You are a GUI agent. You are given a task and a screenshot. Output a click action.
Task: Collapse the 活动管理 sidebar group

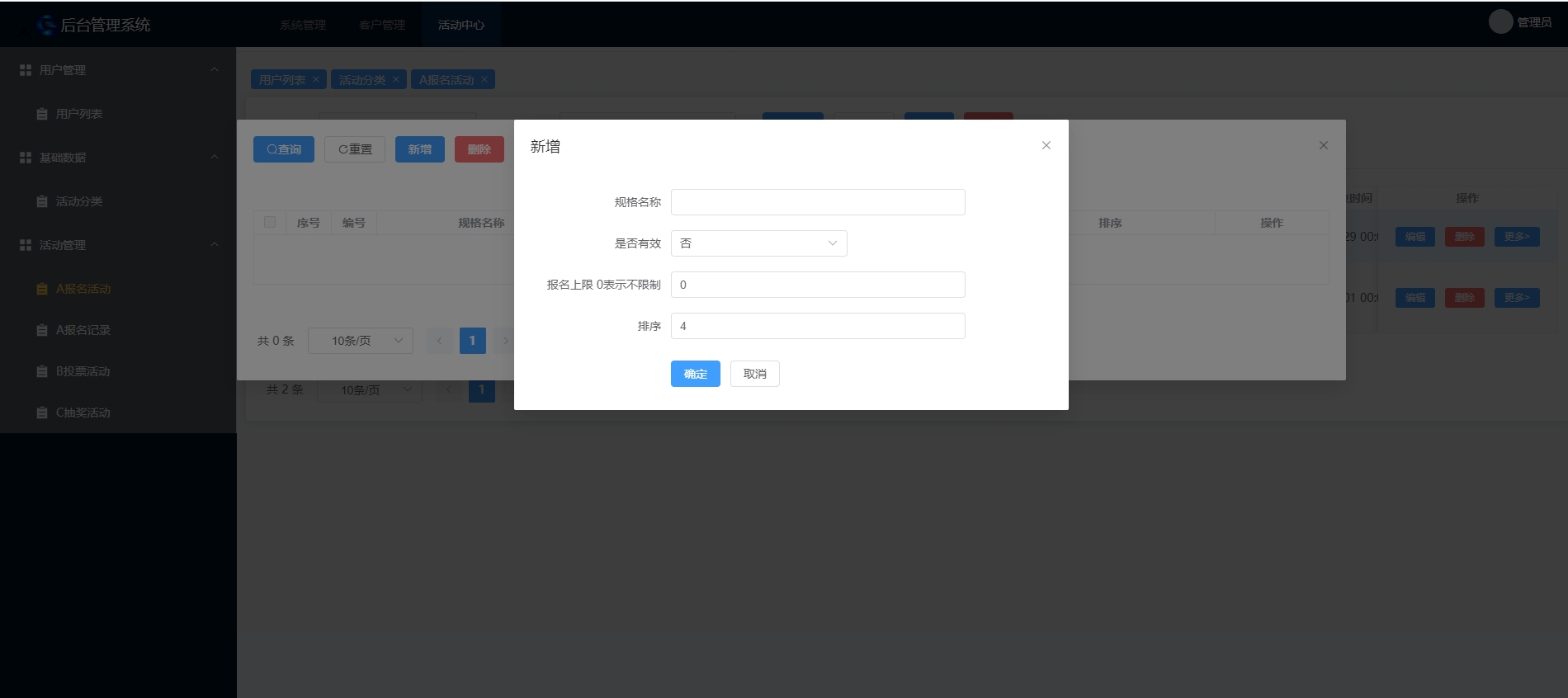pyautogui.click(x=215, y=245)
